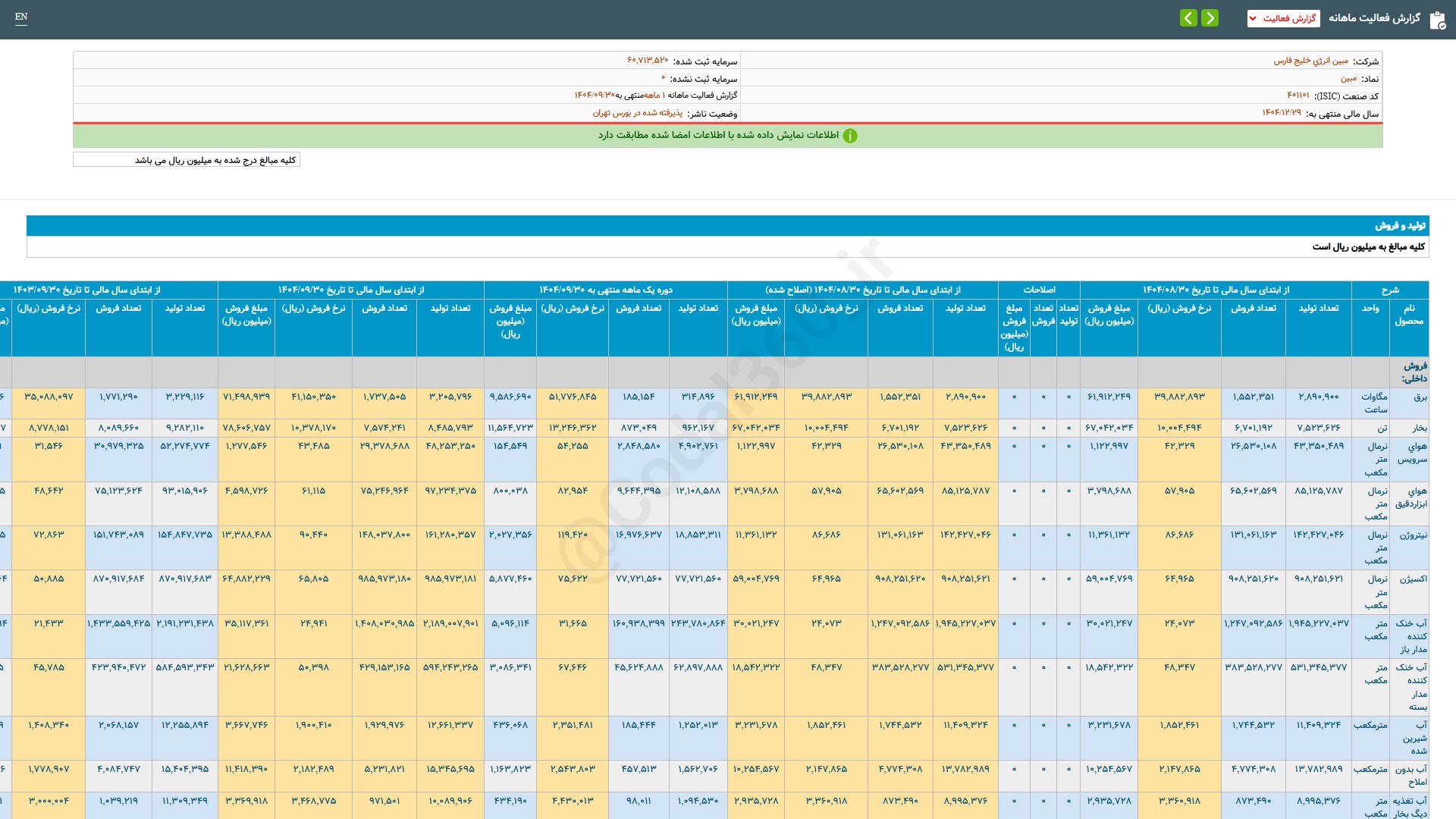Select the تولید و فروش section header
The width and height of the screenshot is (1456, 819).
pos(1400,225)
